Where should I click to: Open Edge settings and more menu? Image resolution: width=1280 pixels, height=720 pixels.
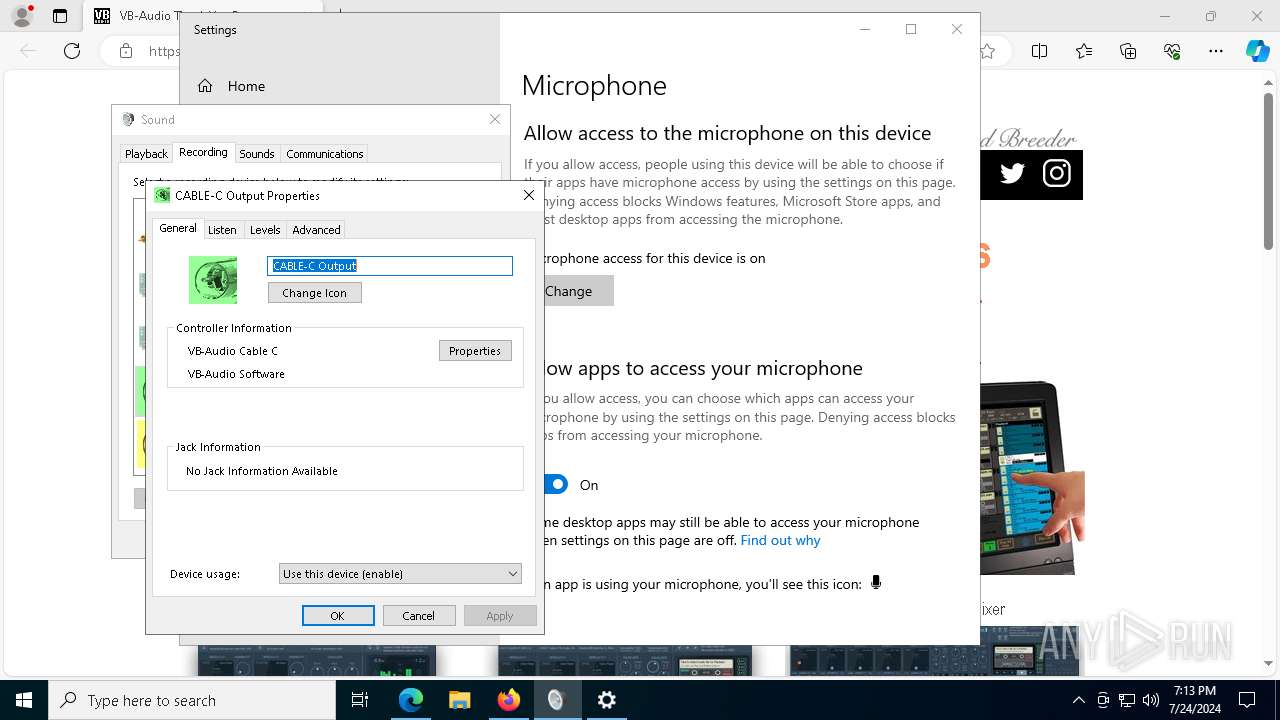(x=1216, y=51)
